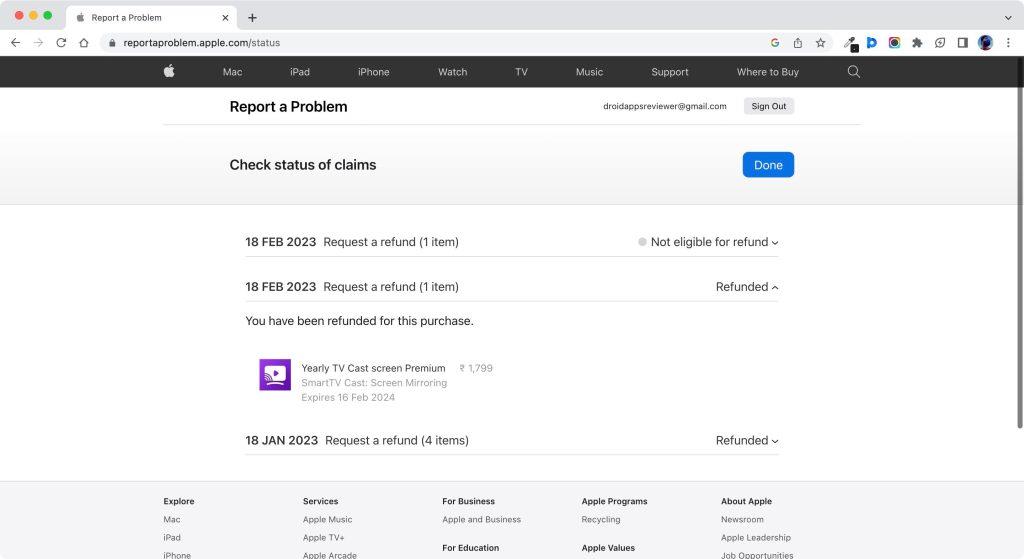
Task: Click the Google icon in address bar
Action: pos(775,42)
